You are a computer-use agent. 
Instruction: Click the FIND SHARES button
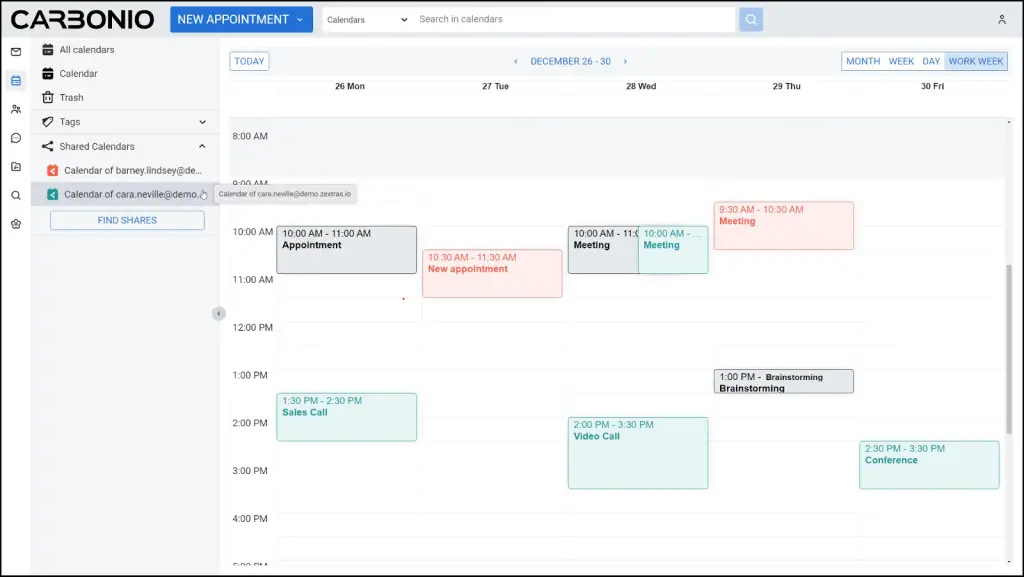point(127,221)
